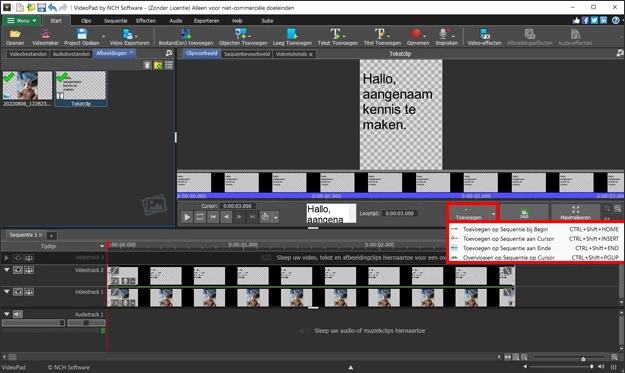This screenshot has width=625, height=373.
Task: Open the Clips ribbon tab
Action: pos(86,21)
